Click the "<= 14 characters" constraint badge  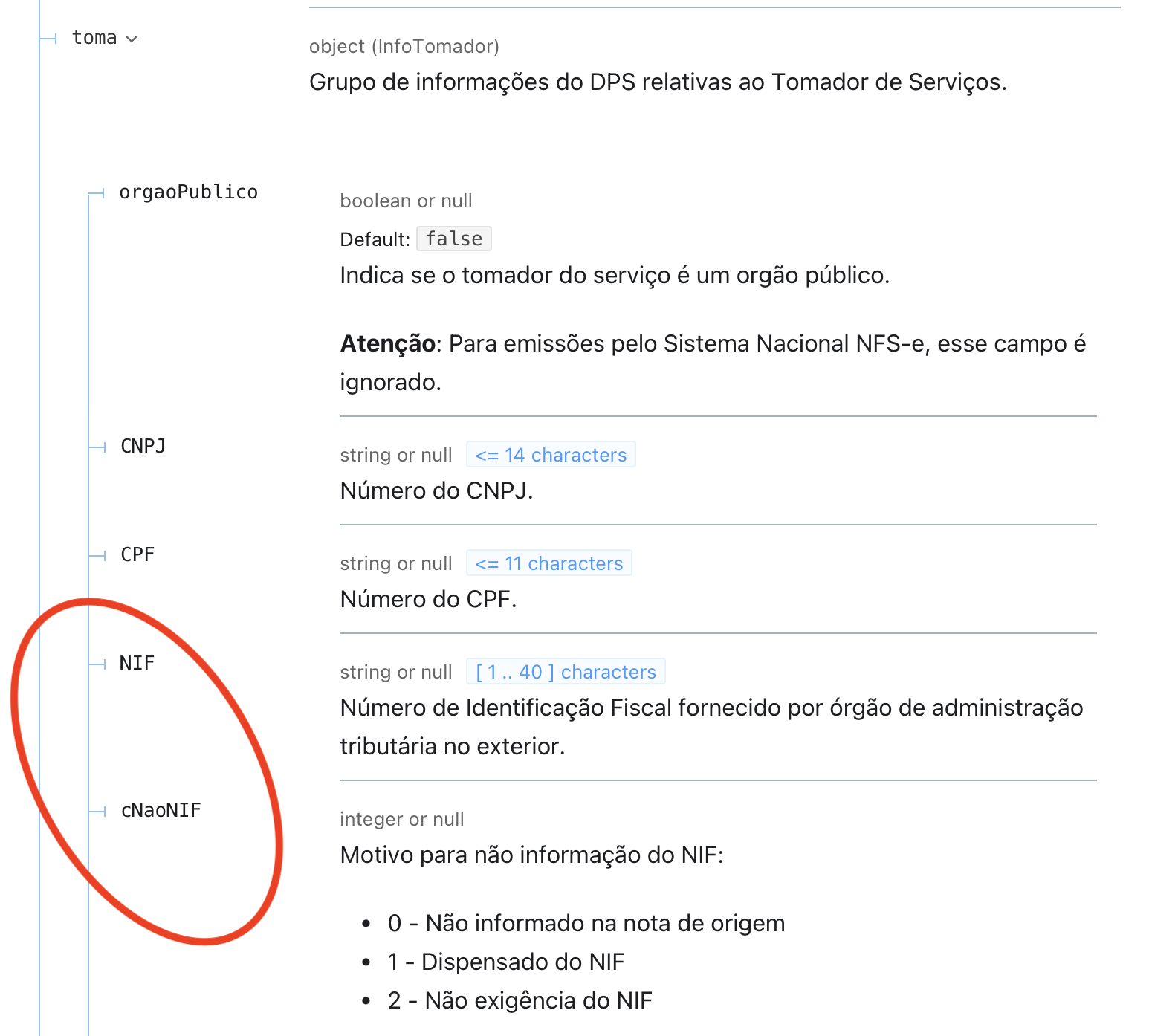(551, 455)
